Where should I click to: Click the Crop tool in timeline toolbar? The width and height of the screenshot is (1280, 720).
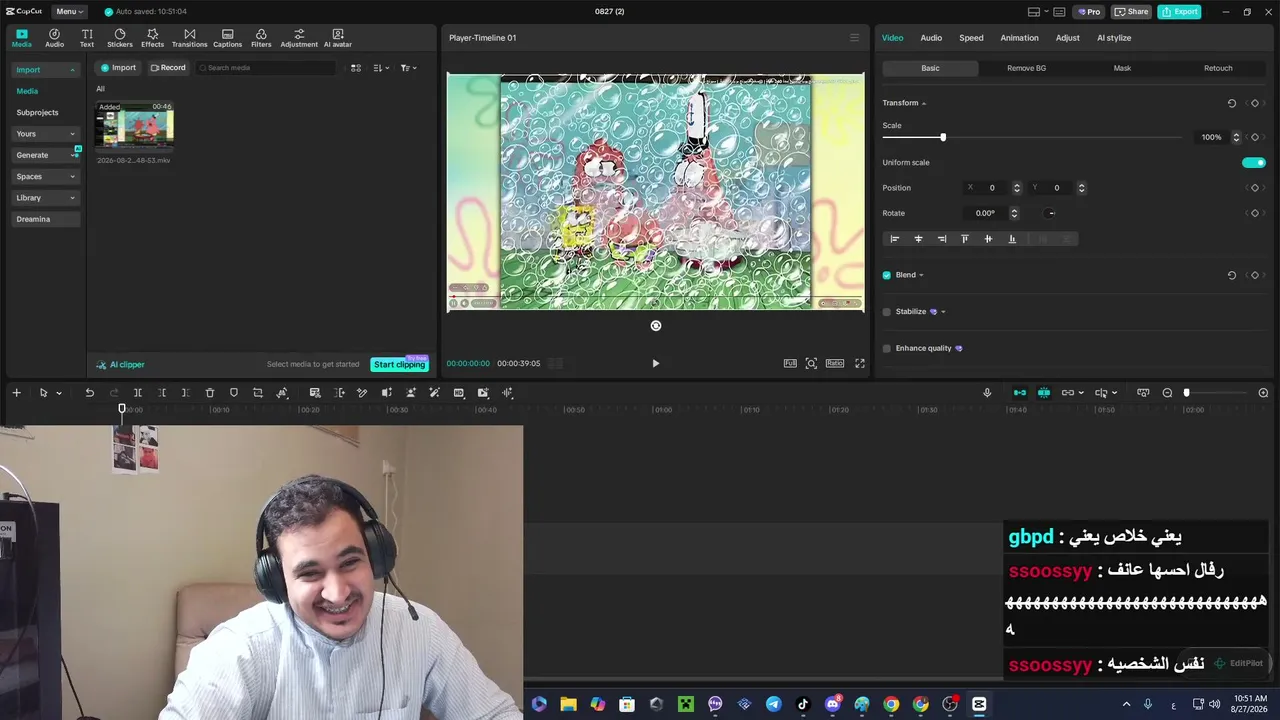[x=258, y=393]
